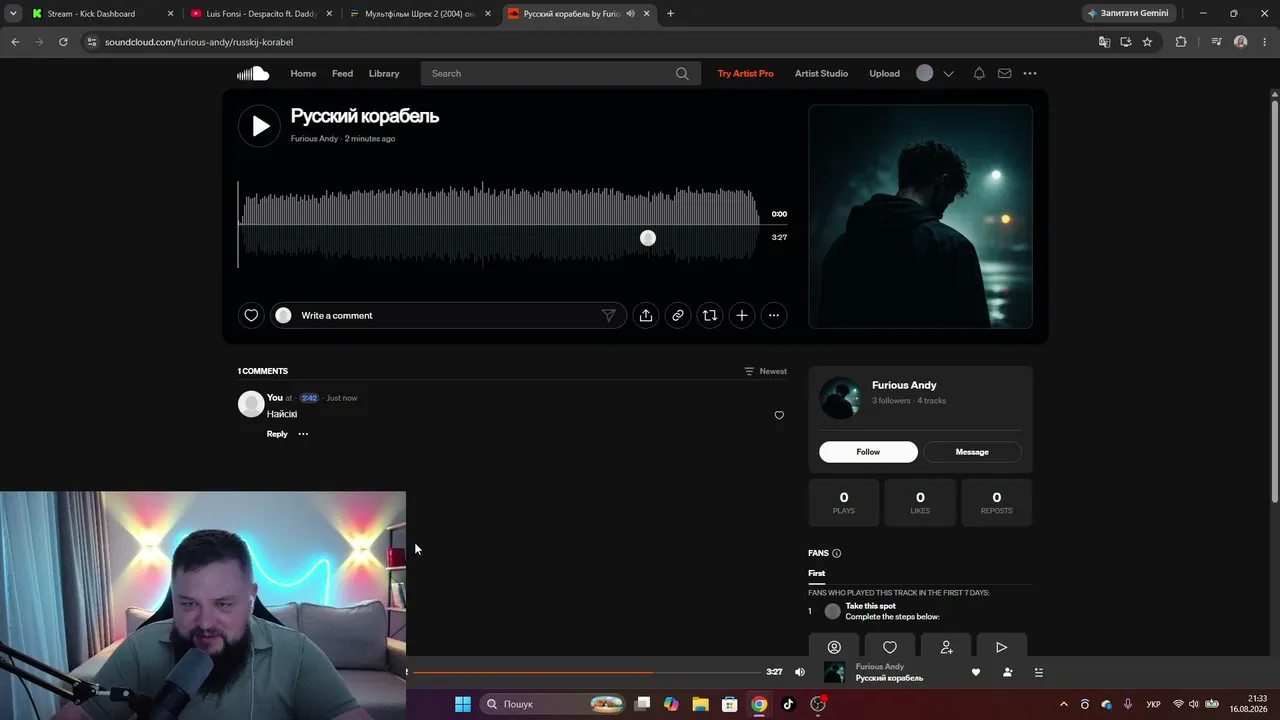The height and width of the screenshot is (720, 1280).
Task: Message Furious Andy
Action: pos(972,452)
